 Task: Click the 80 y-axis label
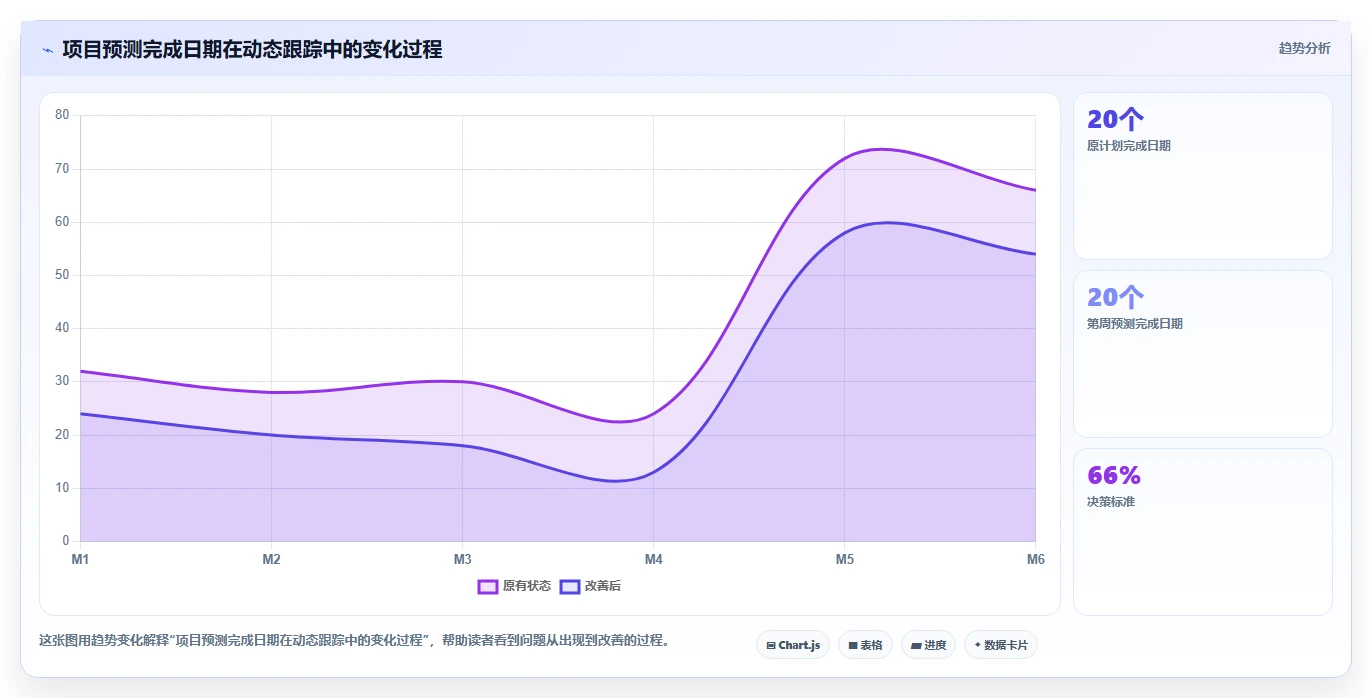(x=62, y=115)
